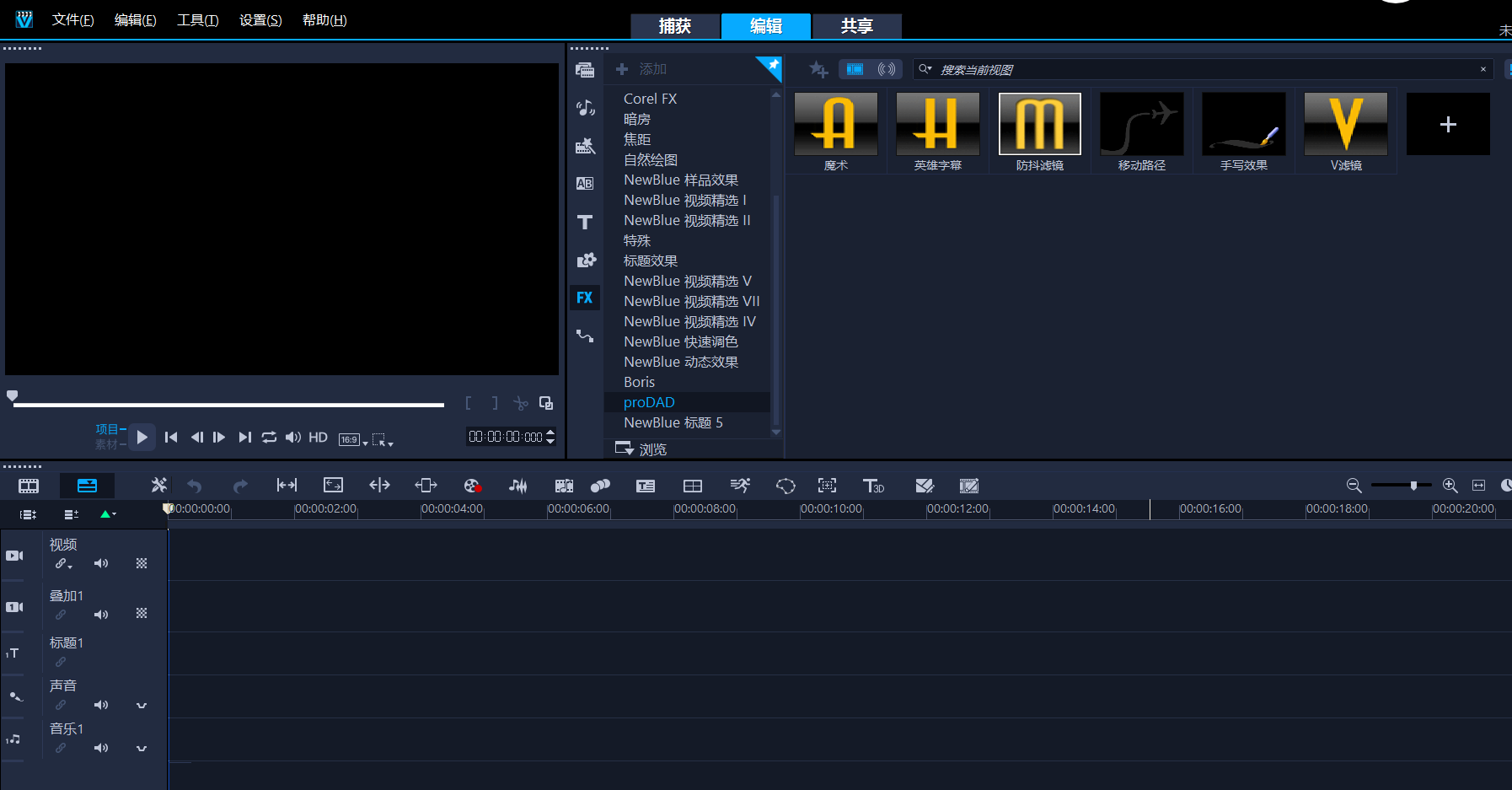Click the undo arrow in timeline toolbar
The width and height of the screenshot is (1512, 790).
[x=194, y=486]
